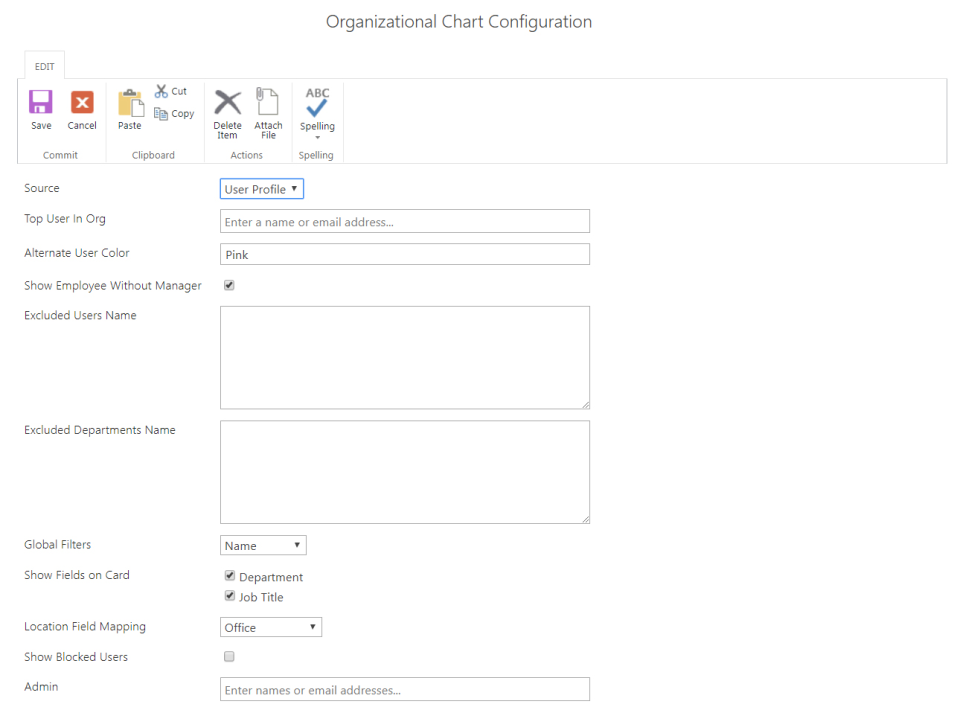960x710 pixels.
Task: Open the Source dropdown showing User Profile
Action: click(x=261, y=188)
